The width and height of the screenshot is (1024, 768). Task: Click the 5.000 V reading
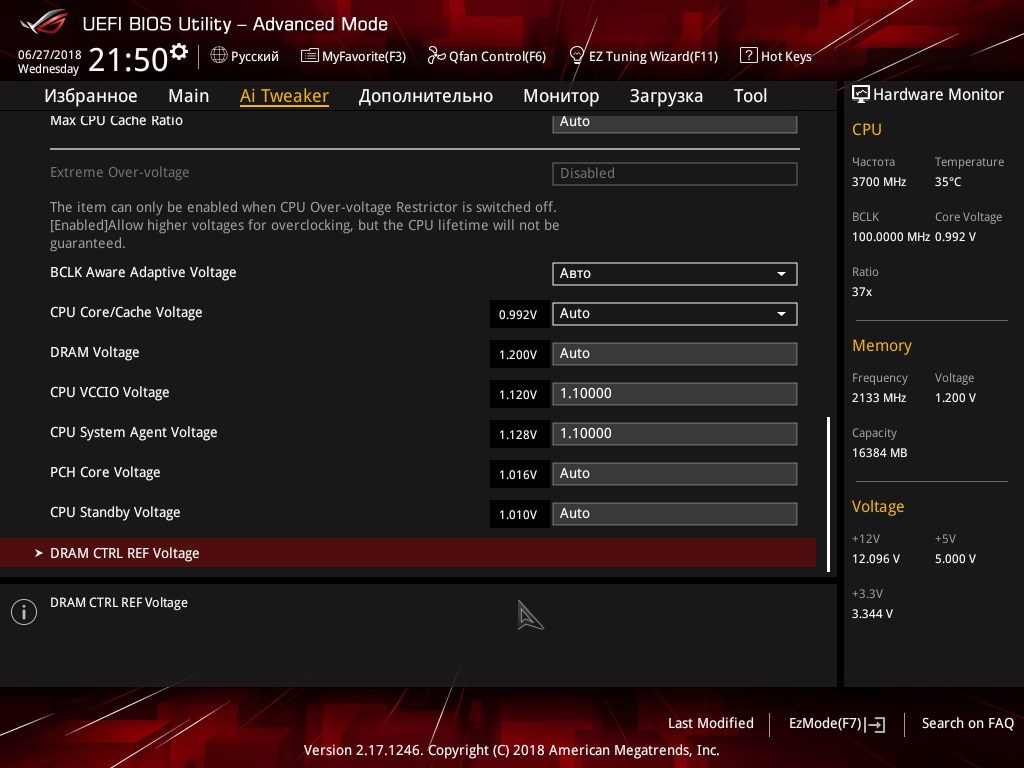pyautogui.click(x=955, y=559)
